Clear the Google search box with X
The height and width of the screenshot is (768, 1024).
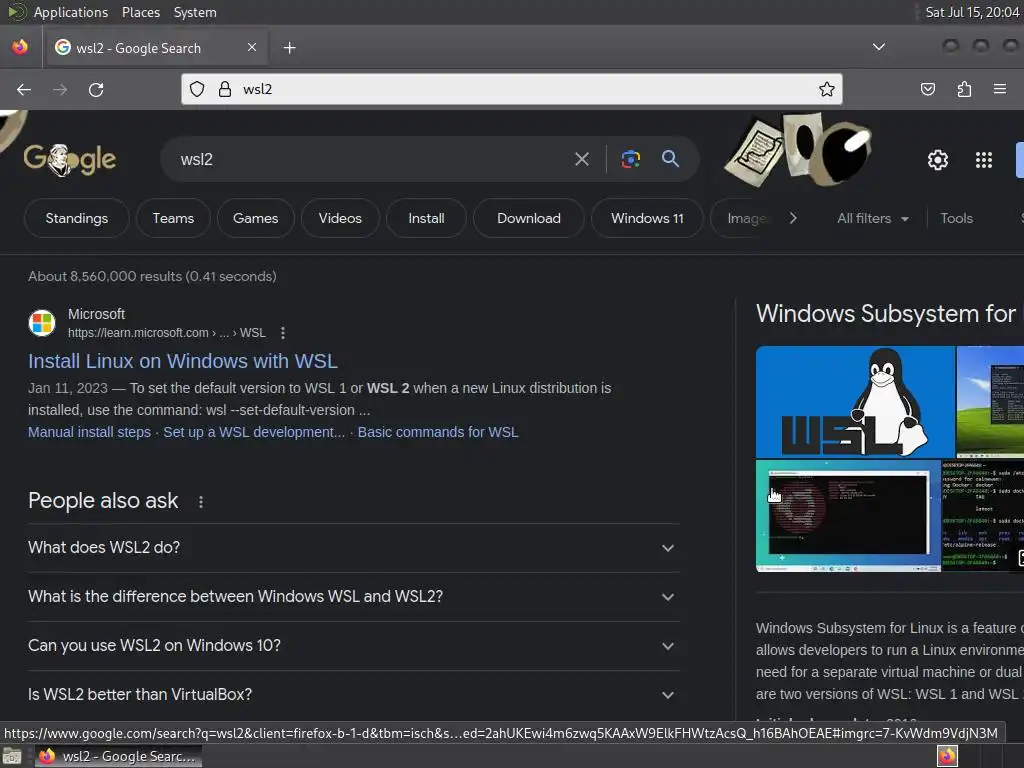pos(582,159)
